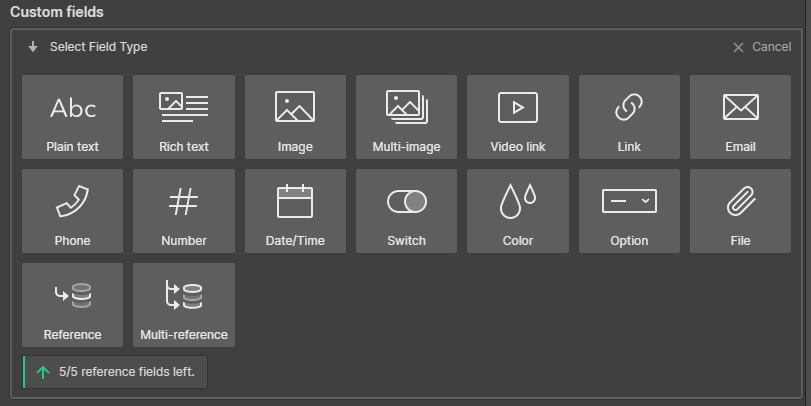Image resolution: width=811 pixels, height=406 pixels.
Task: Select the Switch field type
Action: (x=407, y=211)
